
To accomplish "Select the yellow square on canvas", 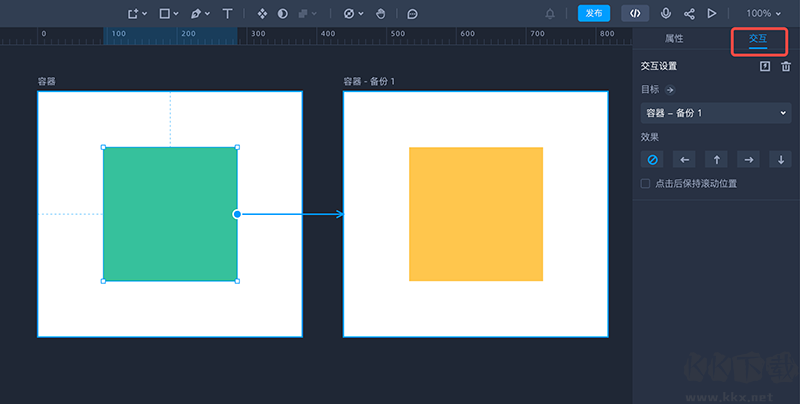I will [x=476, y=214].
